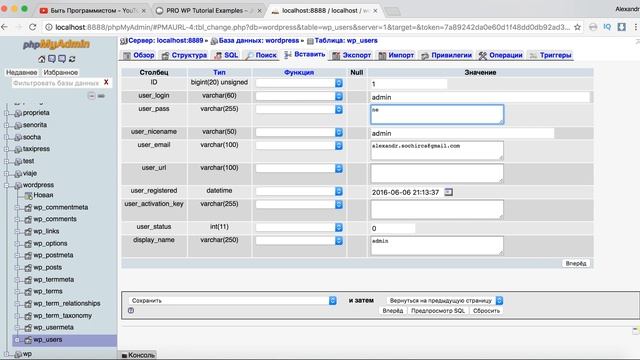Click Вперёд button under the form table
The width and height of the screenshot is (640, 360).
click(x=576, y=263)
